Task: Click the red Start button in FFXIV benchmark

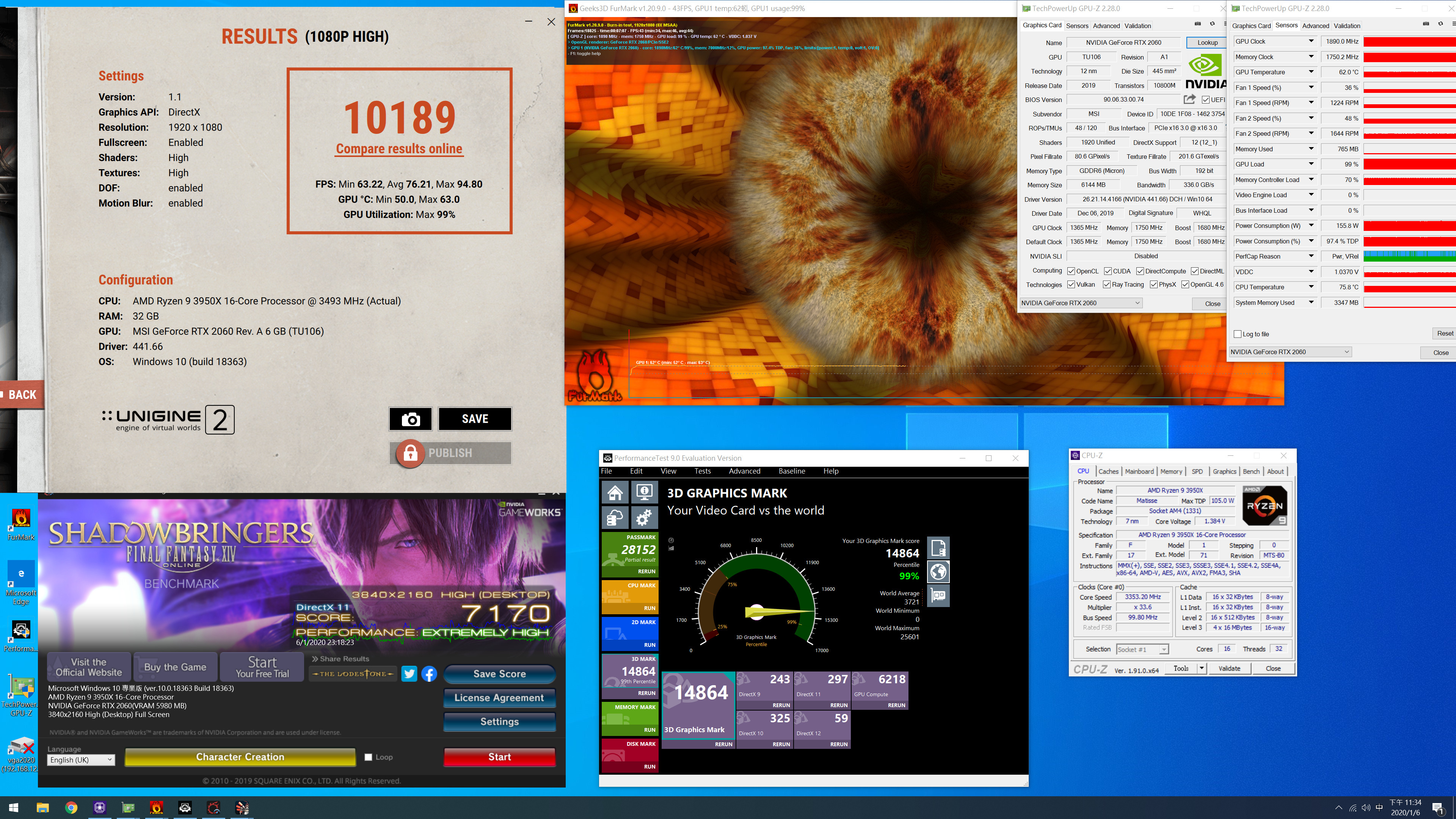Action: tap(499, 757)
